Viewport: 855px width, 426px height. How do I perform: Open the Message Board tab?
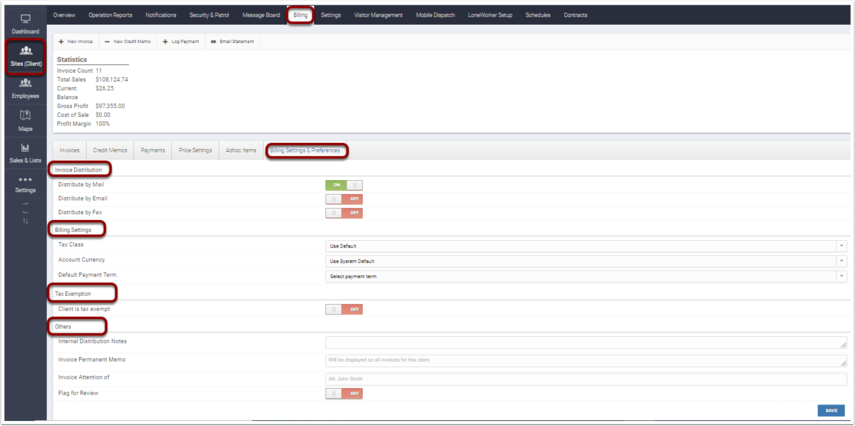(261, 15)
